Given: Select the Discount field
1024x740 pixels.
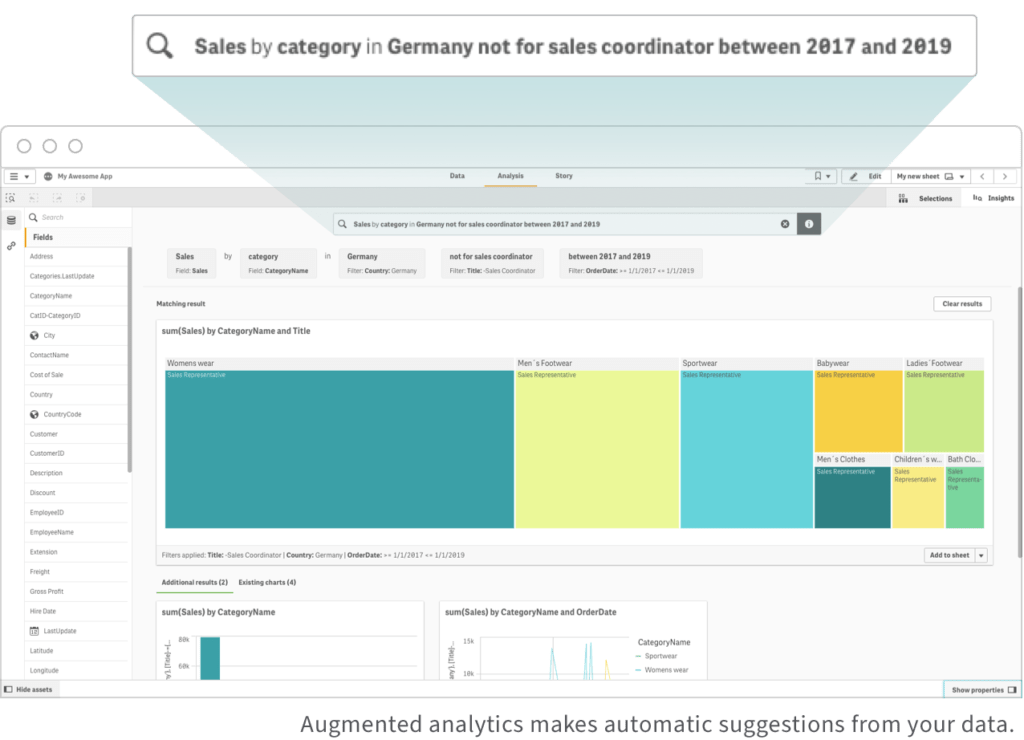Looking at the screenshot, I should pyautogui.click(x=76, y=493).
